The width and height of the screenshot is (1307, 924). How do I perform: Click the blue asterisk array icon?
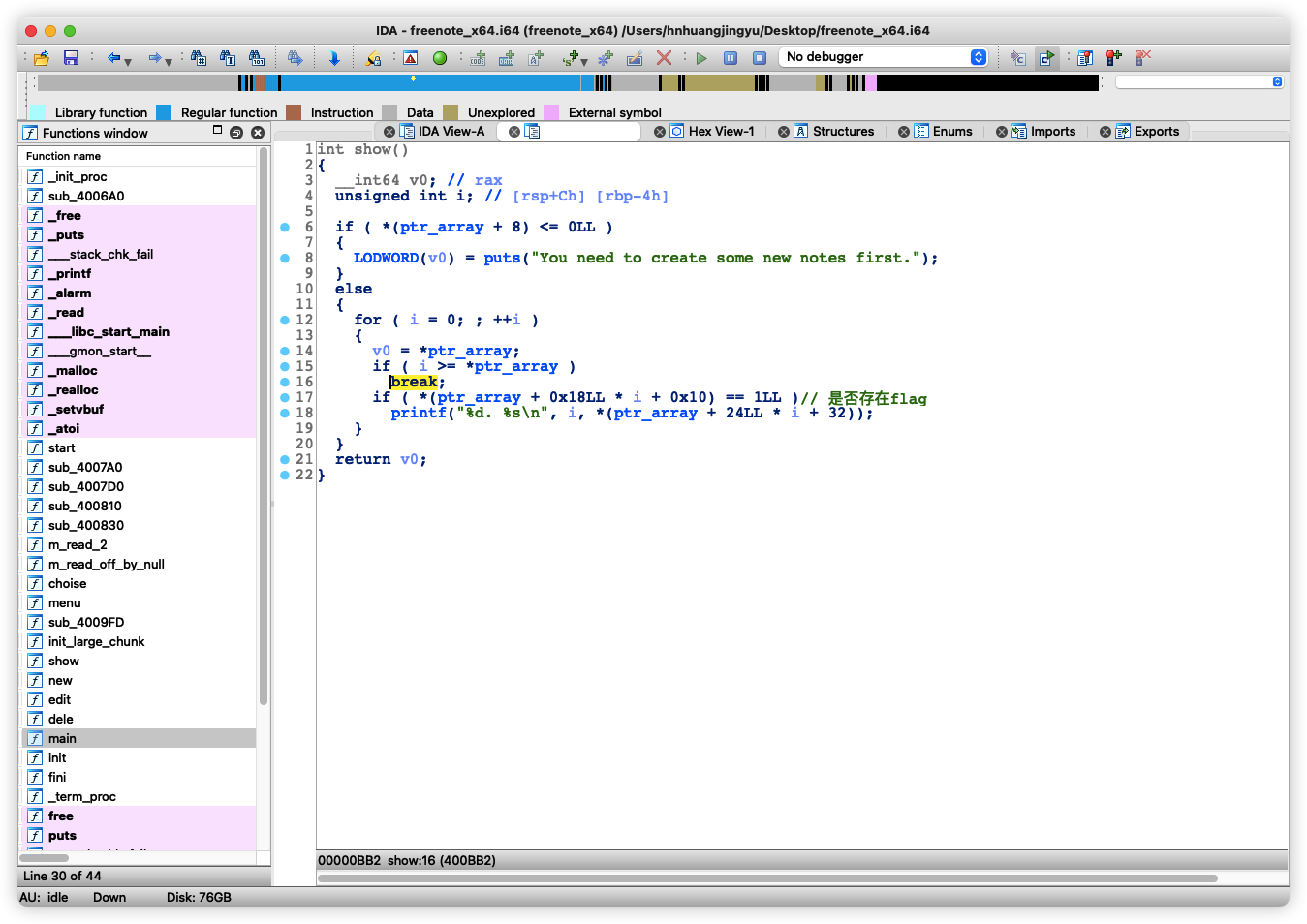click(606, 58)
